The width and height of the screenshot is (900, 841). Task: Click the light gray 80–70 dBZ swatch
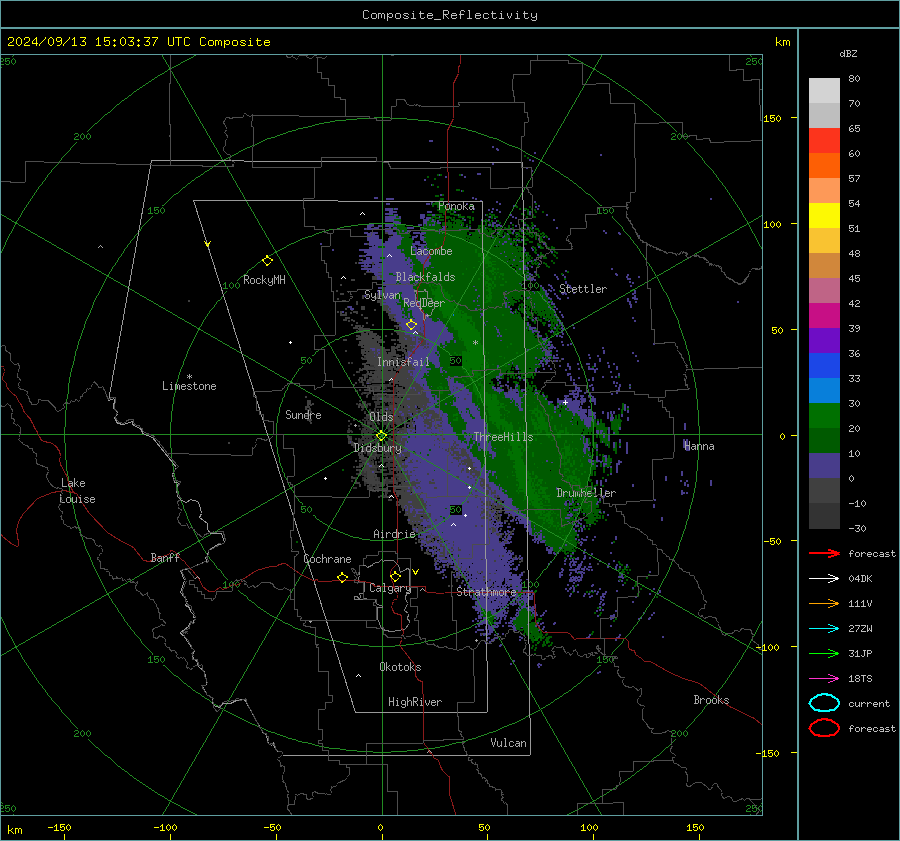tap(824, 91)
